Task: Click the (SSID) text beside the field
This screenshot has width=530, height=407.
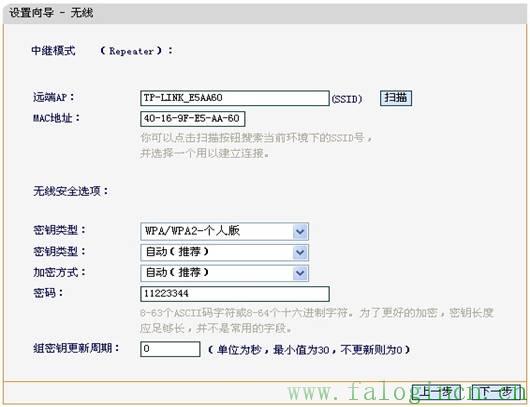Action: click(347, 99)
